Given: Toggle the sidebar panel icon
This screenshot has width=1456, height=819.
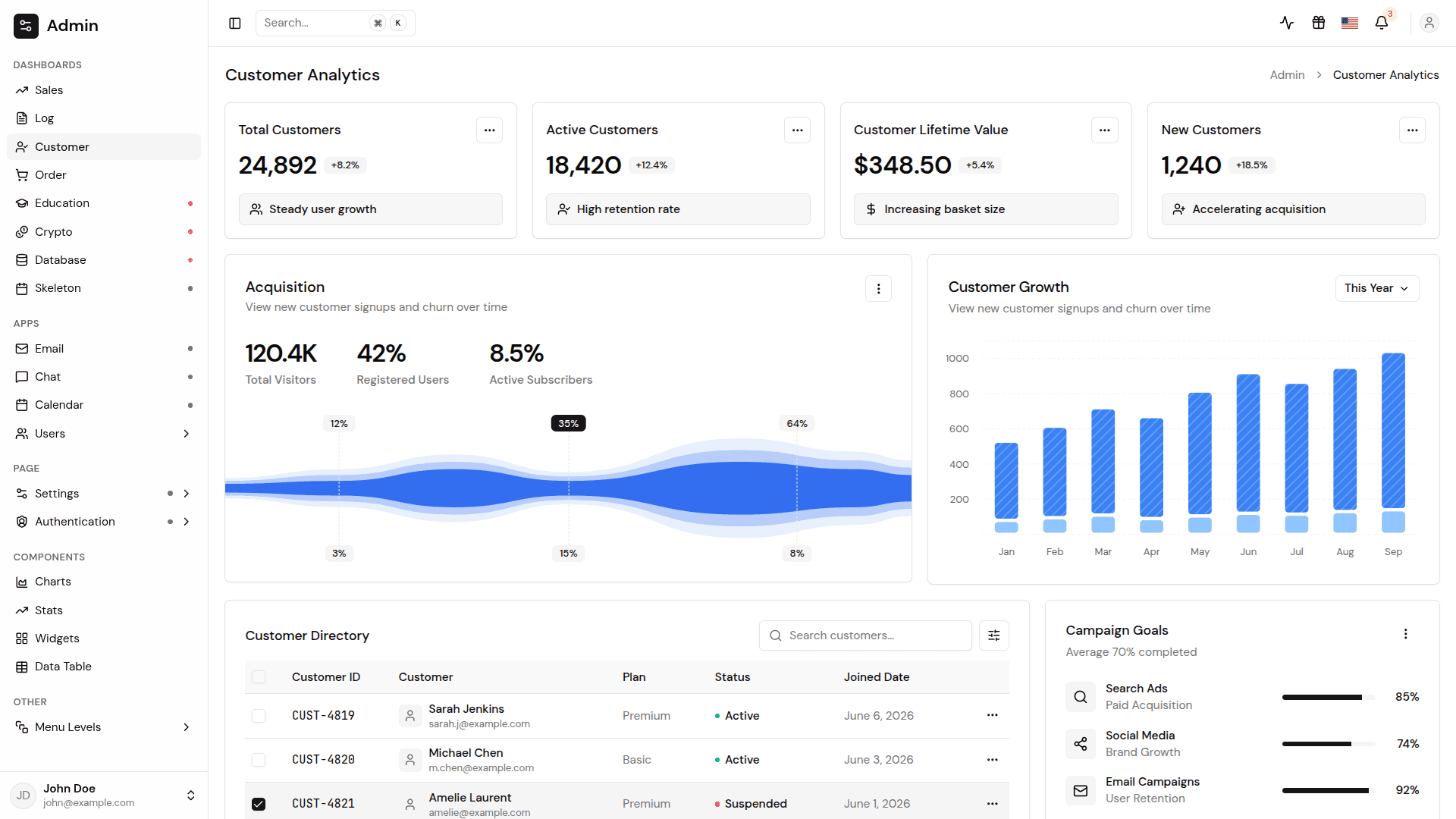Looking at the screenshot, I should [x=235, y=24].
